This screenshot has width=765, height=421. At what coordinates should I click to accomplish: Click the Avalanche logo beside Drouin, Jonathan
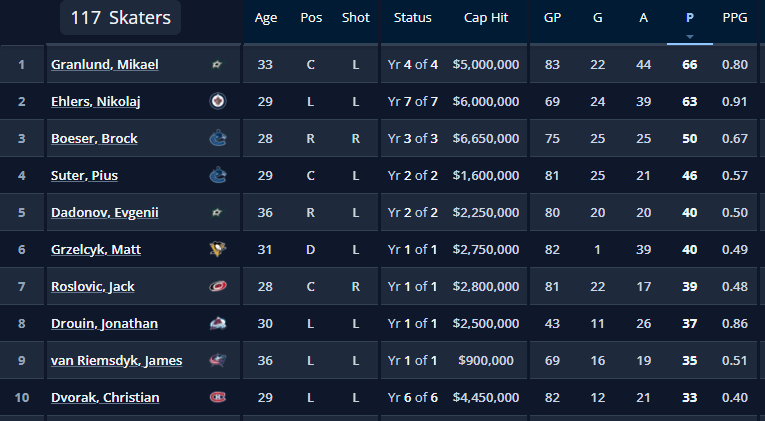[x=217, y=323]
